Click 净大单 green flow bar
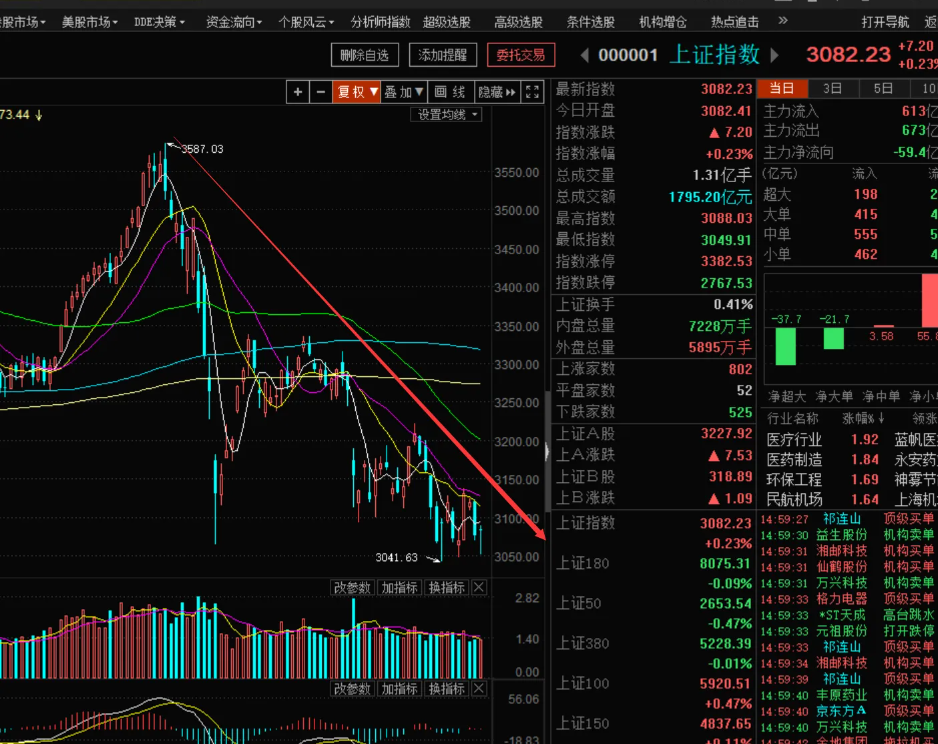 (833, 339)
